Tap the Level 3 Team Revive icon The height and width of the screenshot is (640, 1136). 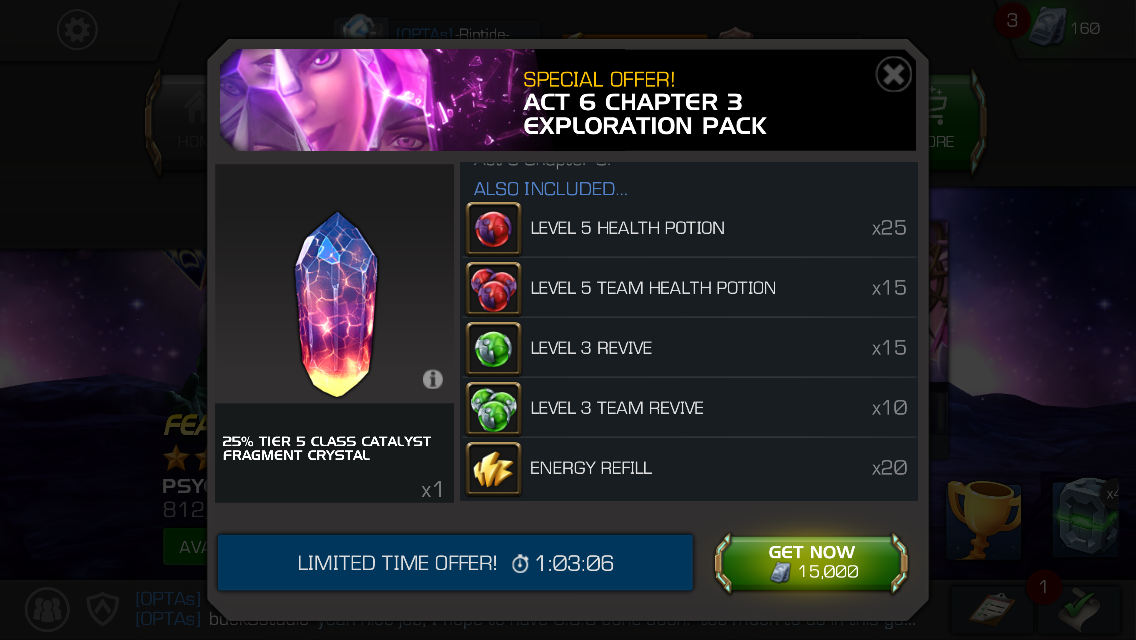coord(493,408)
